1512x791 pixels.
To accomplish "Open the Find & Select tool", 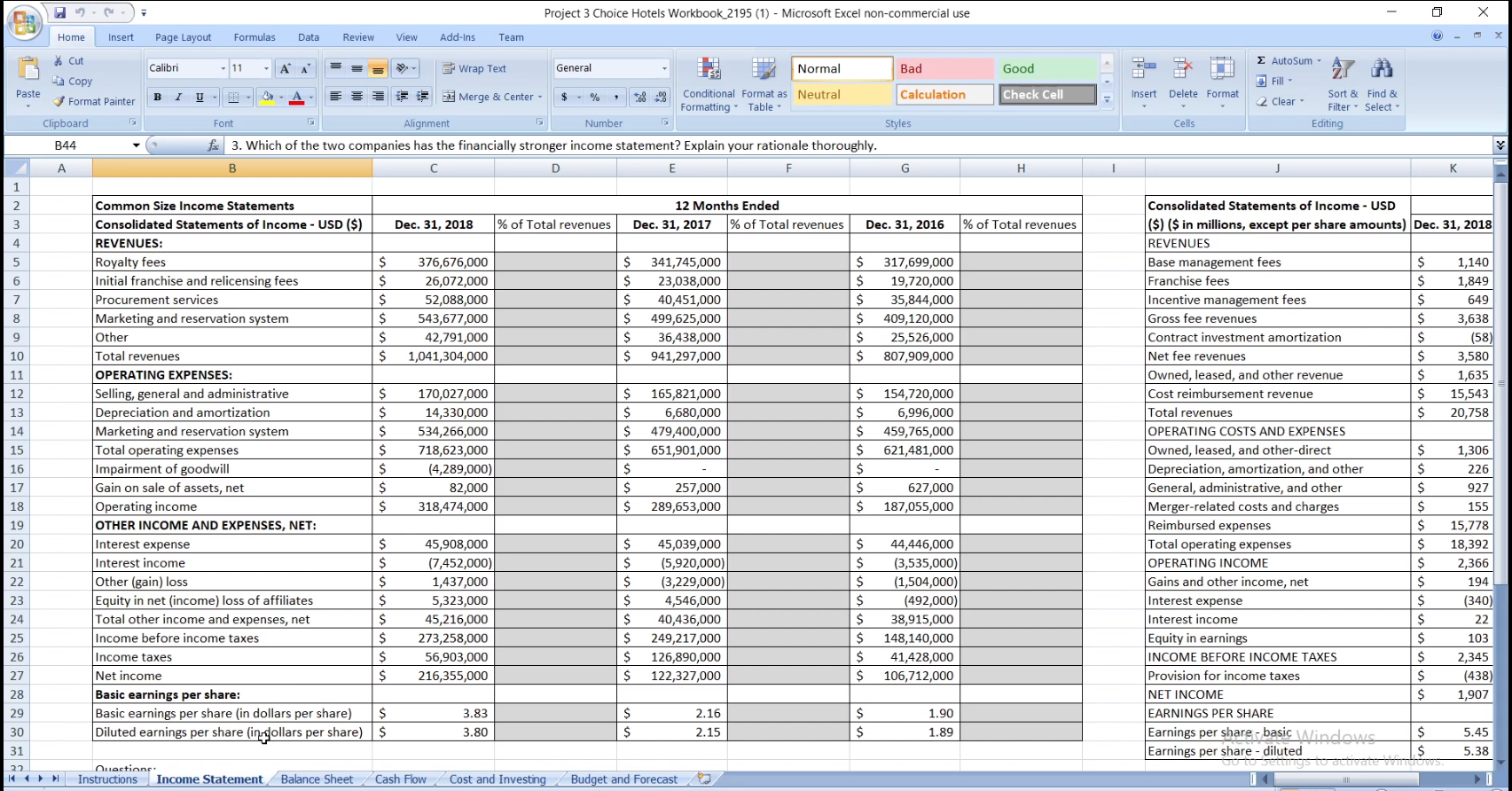I will coord(1382,71).
